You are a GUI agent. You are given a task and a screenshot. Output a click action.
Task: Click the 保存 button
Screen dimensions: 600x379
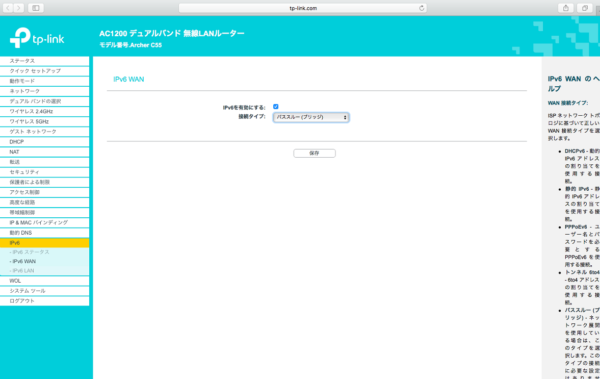pyautogui.click(x=314, y=153)
